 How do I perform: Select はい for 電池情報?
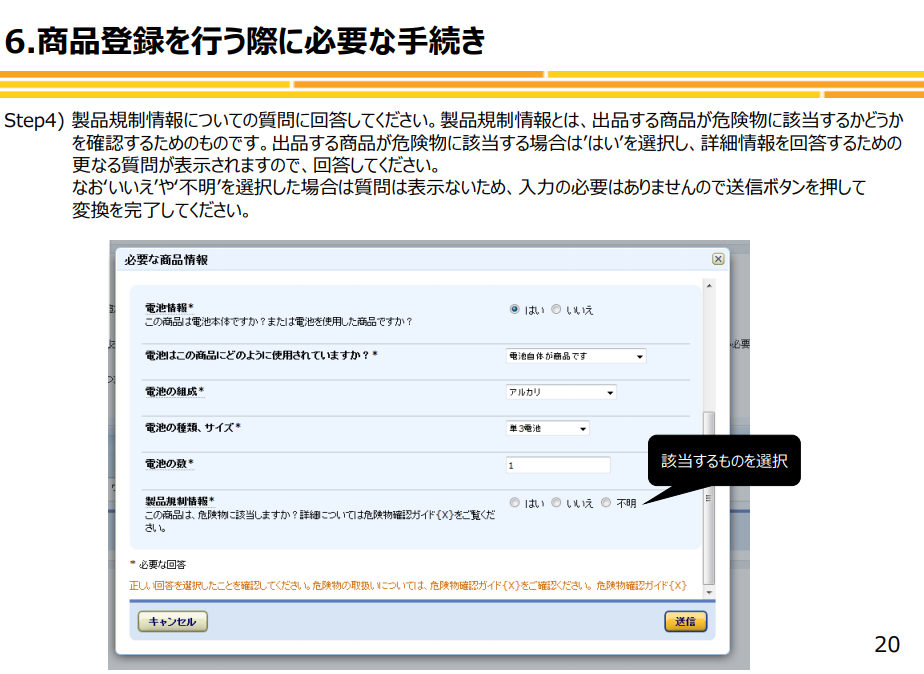point(515,310)
